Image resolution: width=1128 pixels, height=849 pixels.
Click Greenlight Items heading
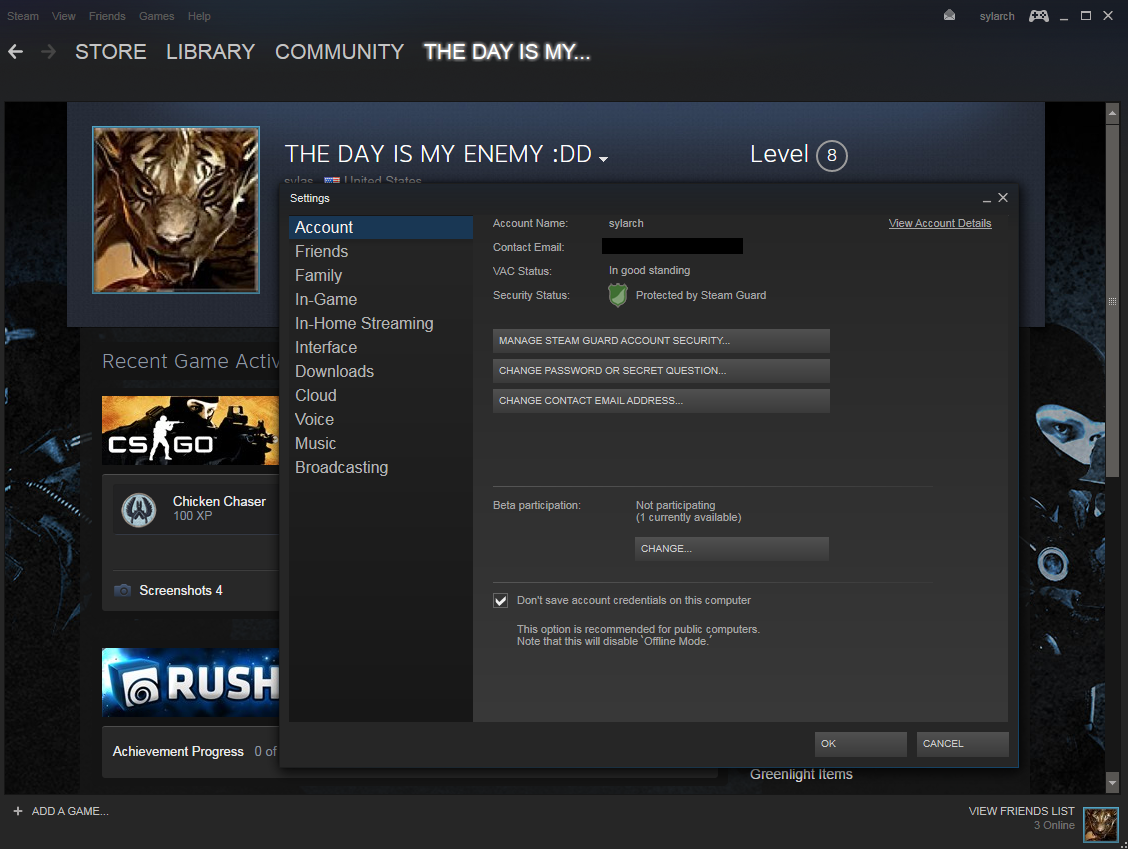click(x=801, y=774)
